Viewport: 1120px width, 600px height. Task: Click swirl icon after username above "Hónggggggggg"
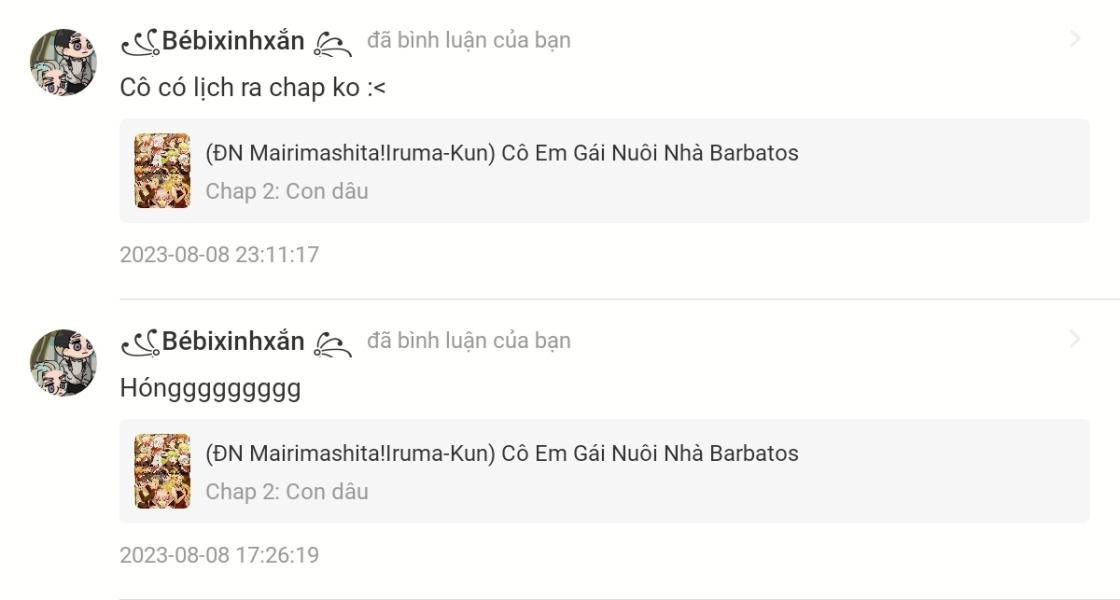point(333,343)
